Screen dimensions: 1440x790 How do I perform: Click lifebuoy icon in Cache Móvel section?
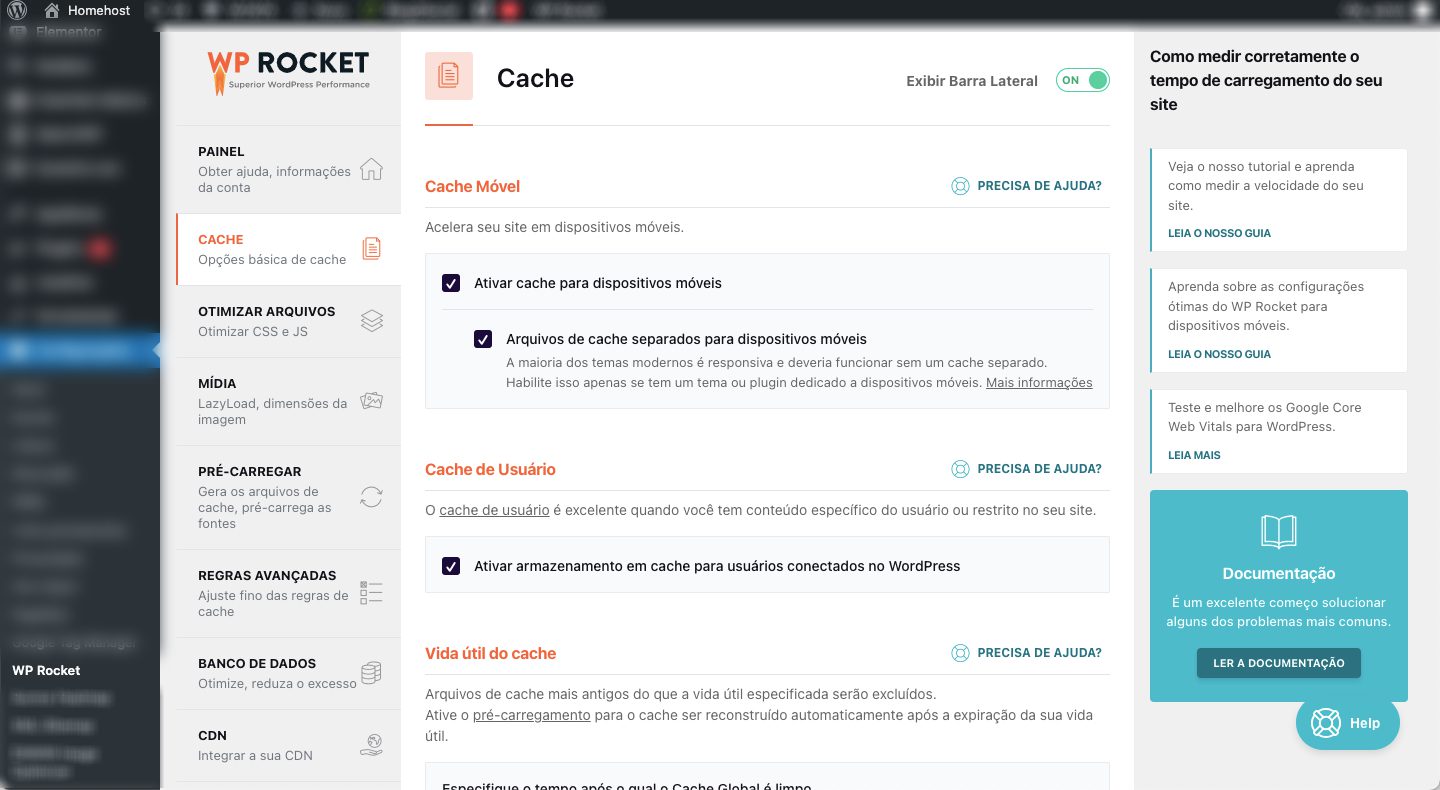tap(960, 186)
